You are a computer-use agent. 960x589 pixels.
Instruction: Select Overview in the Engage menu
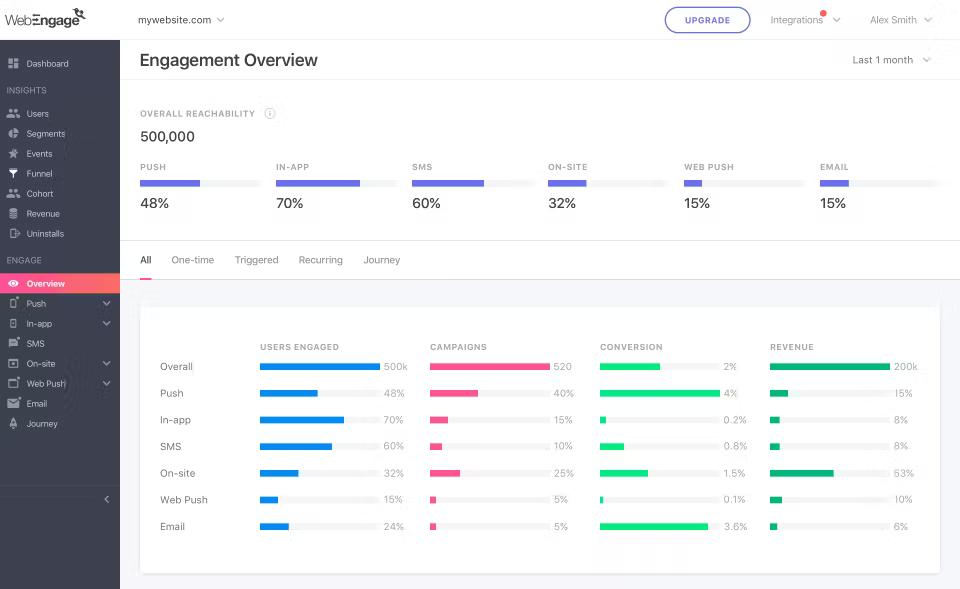point(60,283)
